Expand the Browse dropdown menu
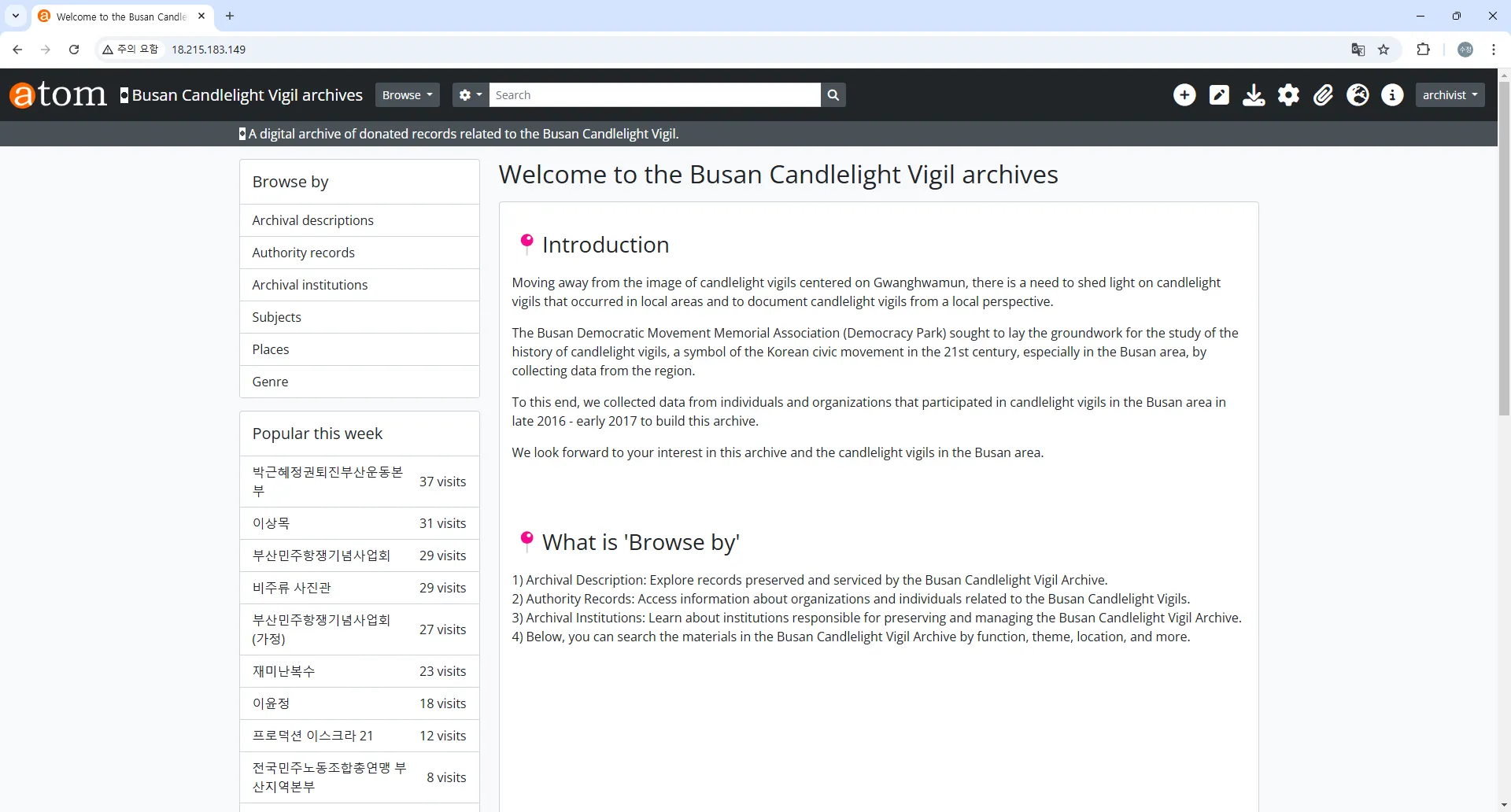The height and width of the screenshot is (812, 1511). click(407, 95)
